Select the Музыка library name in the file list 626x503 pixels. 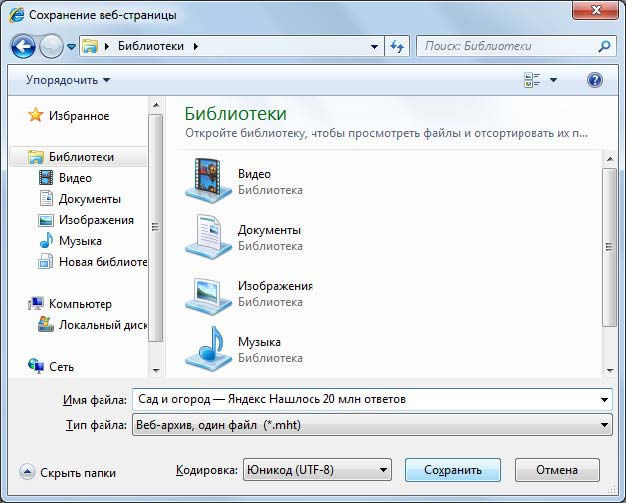[259, 342]
